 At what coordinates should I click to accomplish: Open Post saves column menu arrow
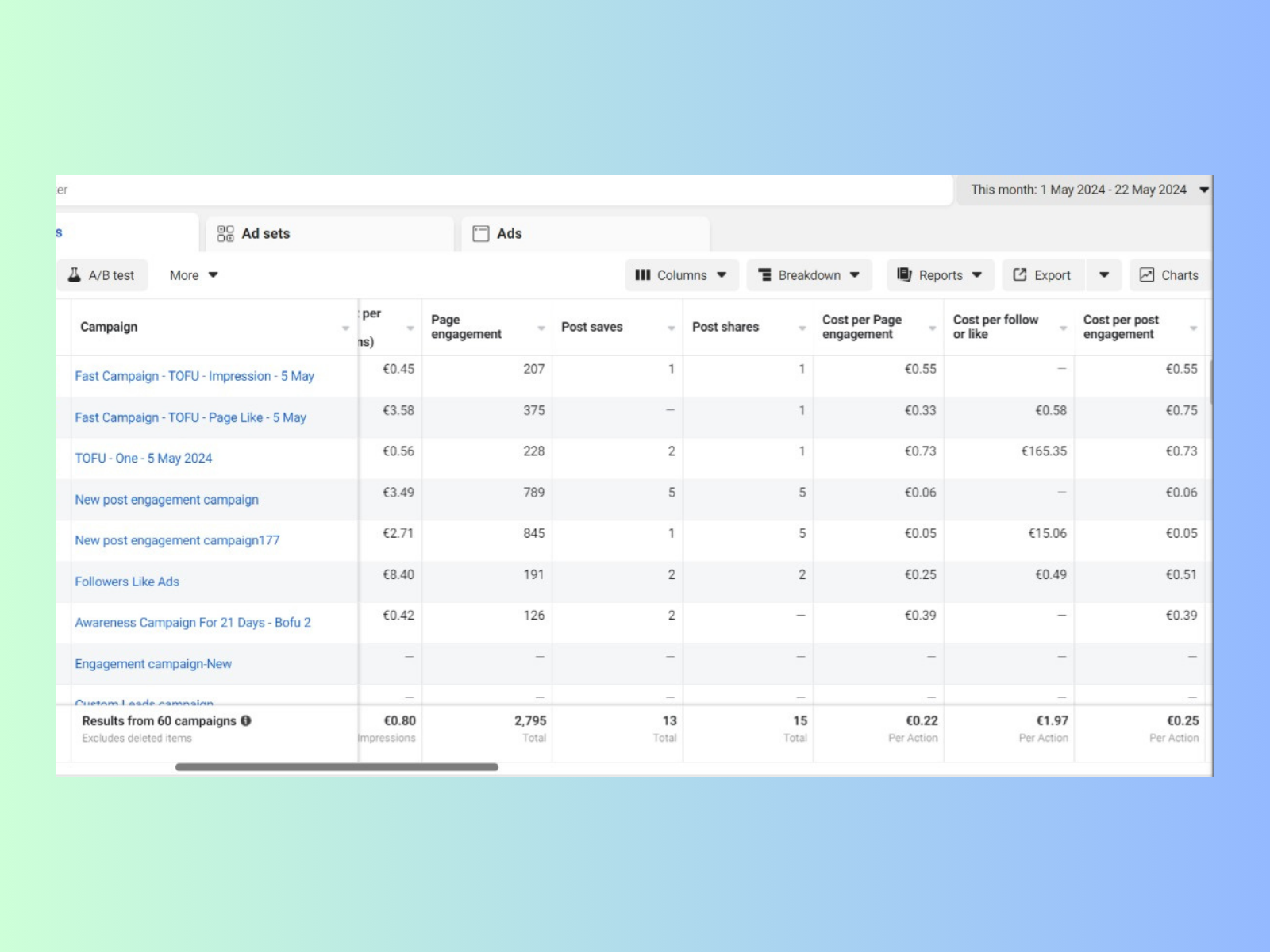tap(672, 328)
